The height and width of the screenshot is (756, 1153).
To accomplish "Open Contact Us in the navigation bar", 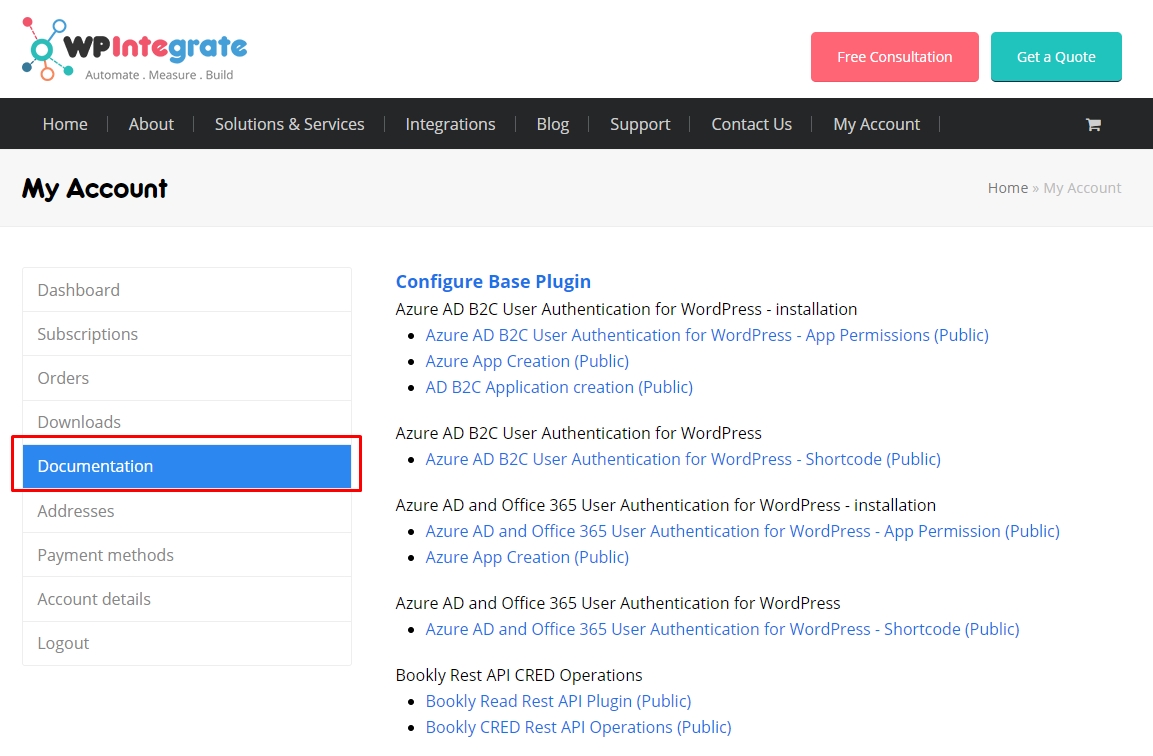I will pyautogui.click(x=751, y=124).
